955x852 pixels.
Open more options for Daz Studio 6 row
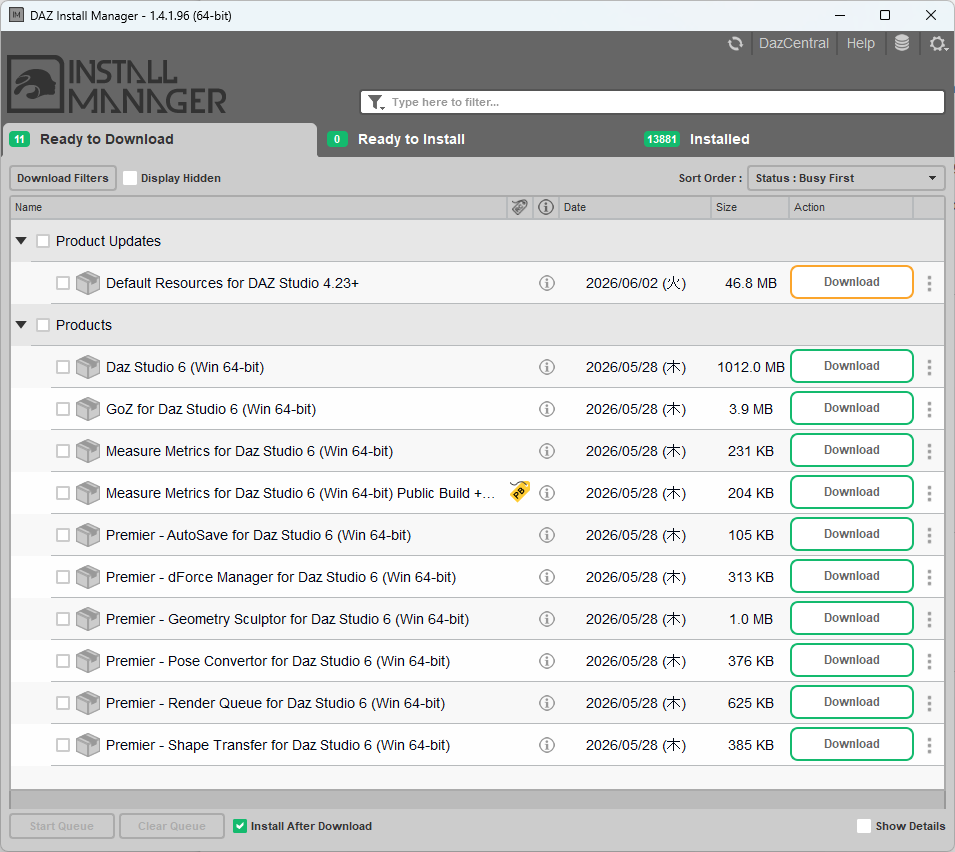tap(929, 367)
